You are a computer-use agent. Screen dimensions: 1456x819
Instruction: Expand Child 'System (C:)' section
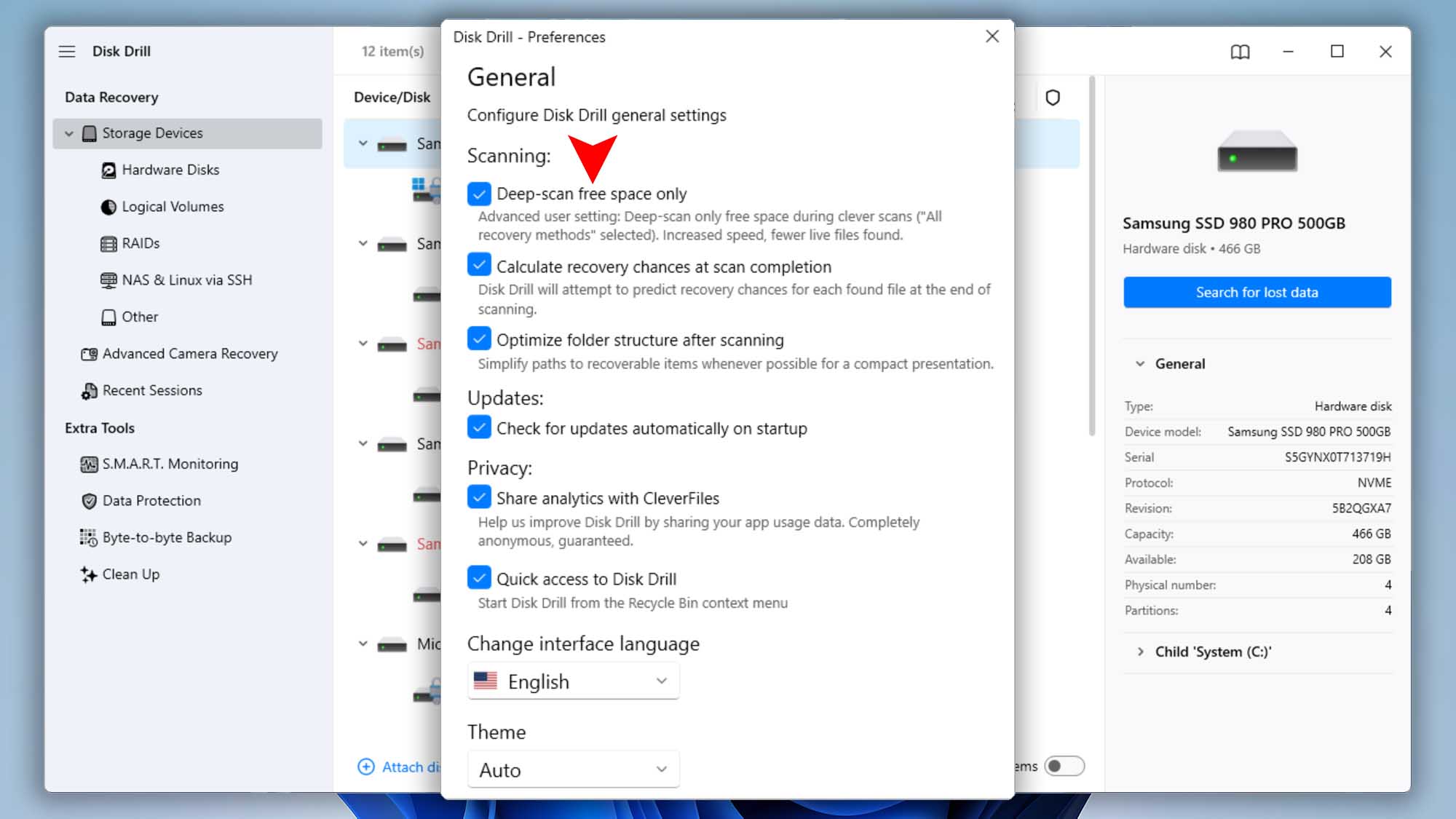pos(1140,652)
